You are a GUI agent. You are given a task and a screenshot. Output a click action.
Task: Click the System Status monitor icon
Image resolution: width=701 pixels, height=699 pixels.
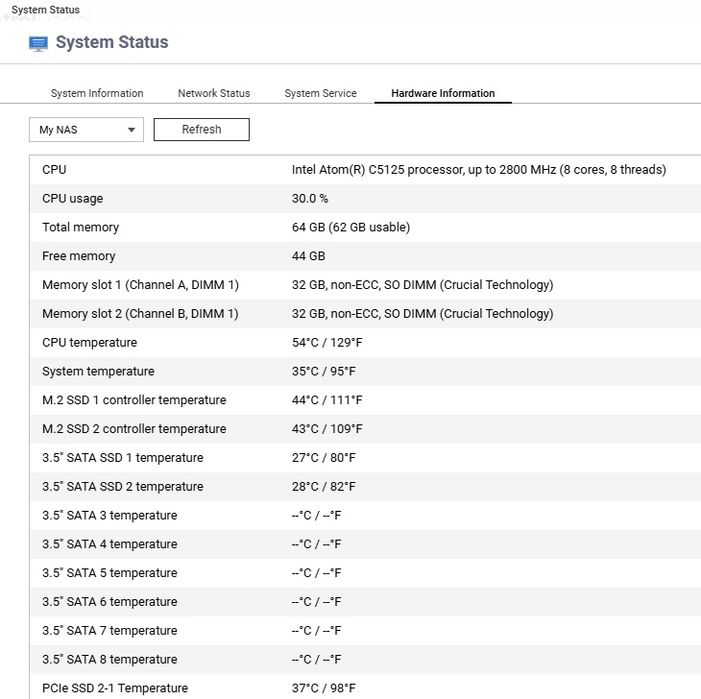click(x=39, y=43)
